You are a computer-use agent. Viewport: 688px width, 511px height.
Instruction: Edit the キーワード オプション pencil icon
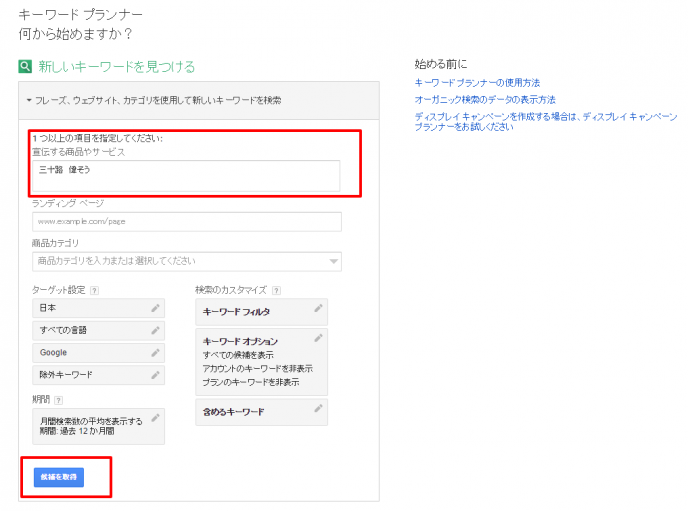(319, 338)
